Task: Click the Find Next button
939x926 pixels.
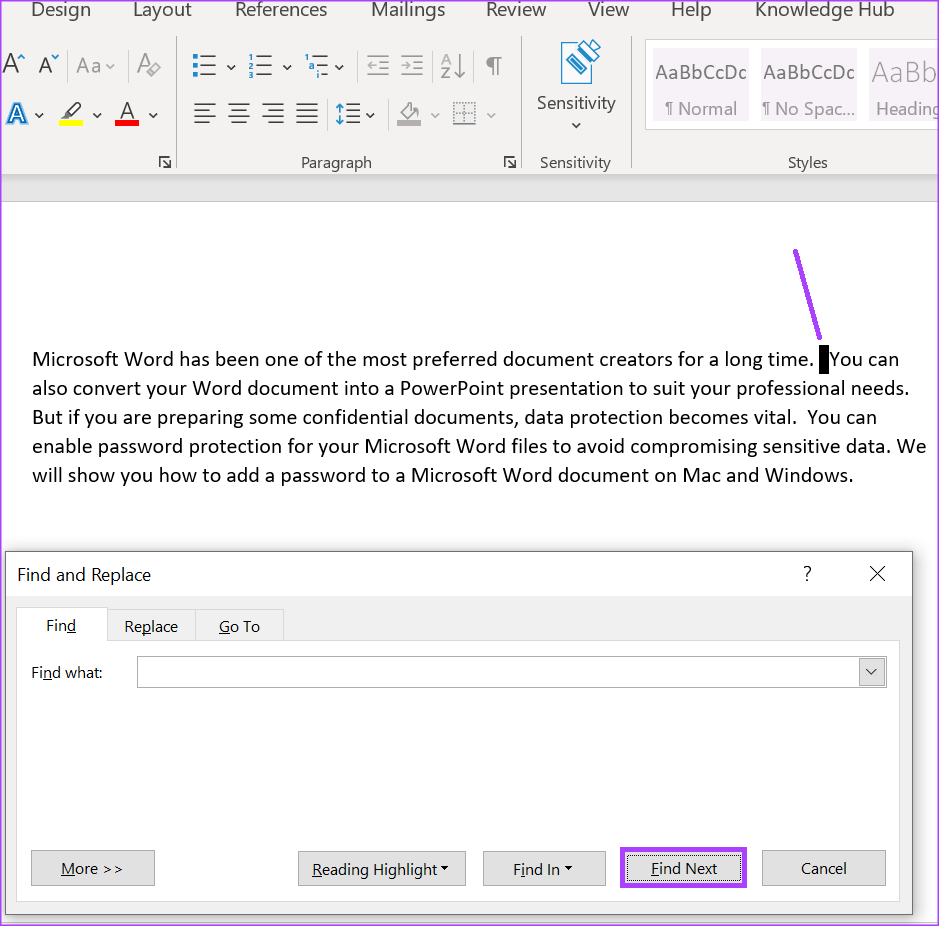Action: (x=683, y=868)
